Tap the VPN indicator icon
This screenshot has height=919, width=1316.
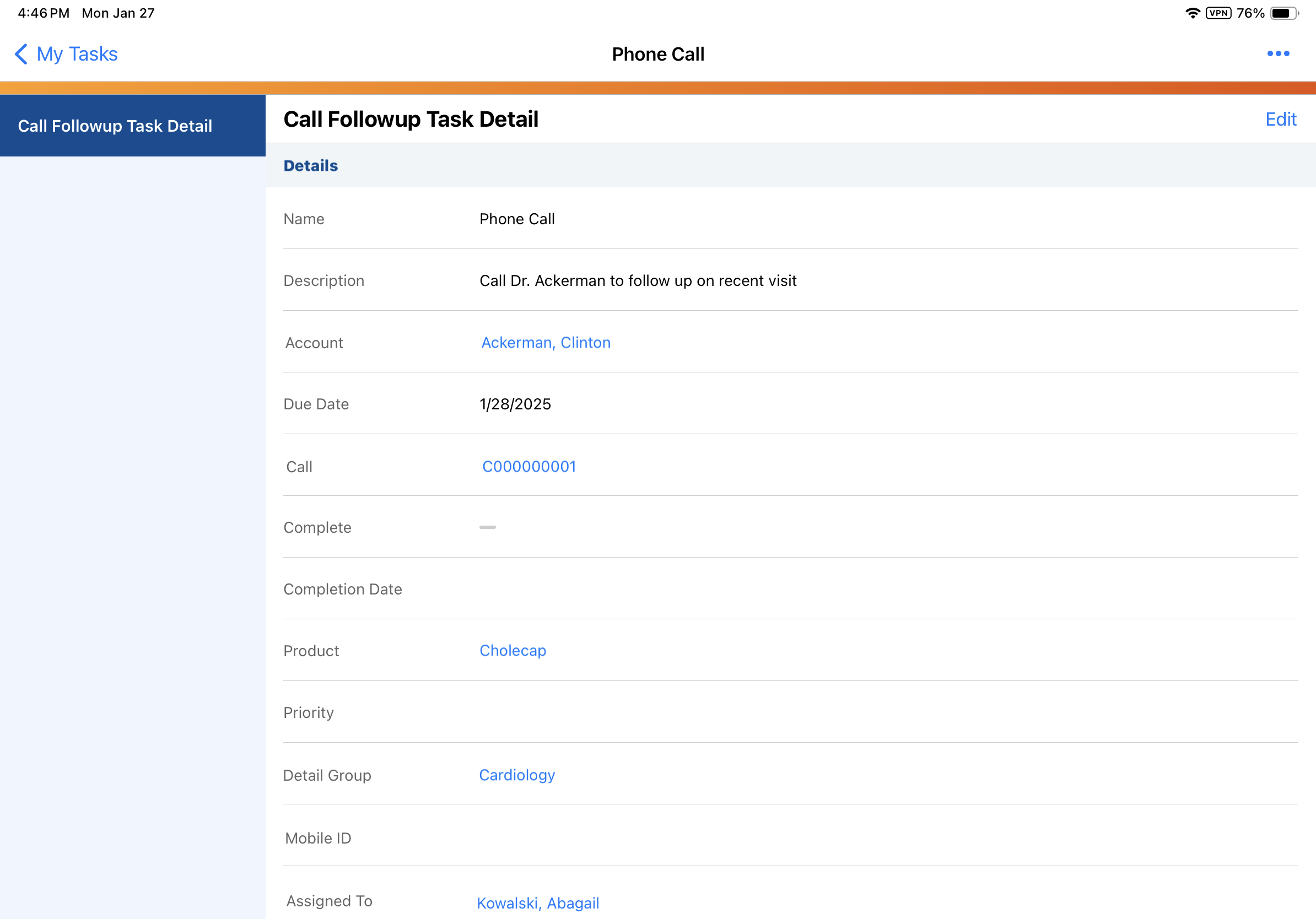click(x=1218, y=13)
